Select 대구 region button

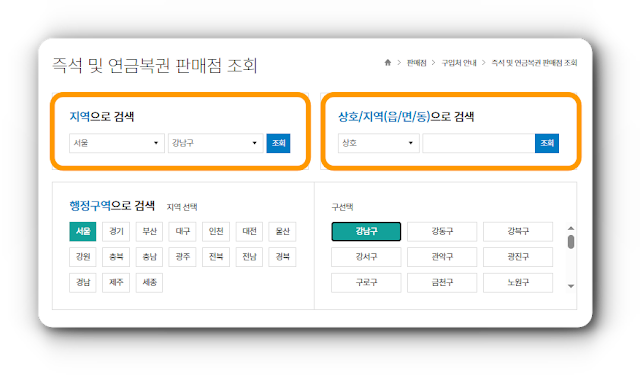(x=182, y=231)
